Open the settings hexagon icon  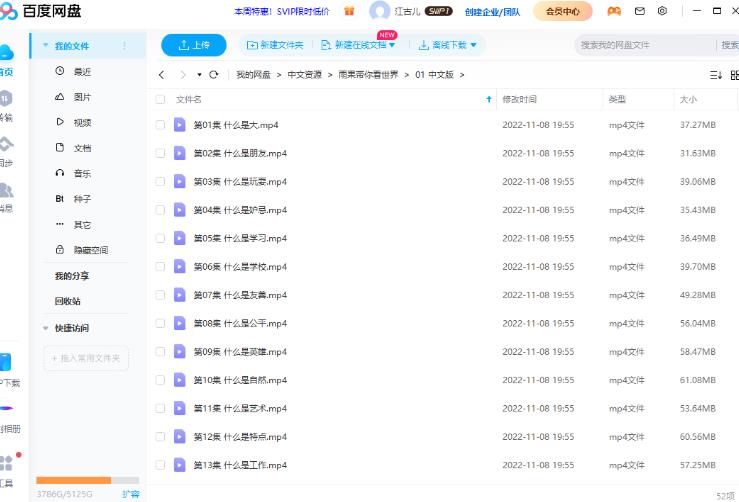point(662,11)
